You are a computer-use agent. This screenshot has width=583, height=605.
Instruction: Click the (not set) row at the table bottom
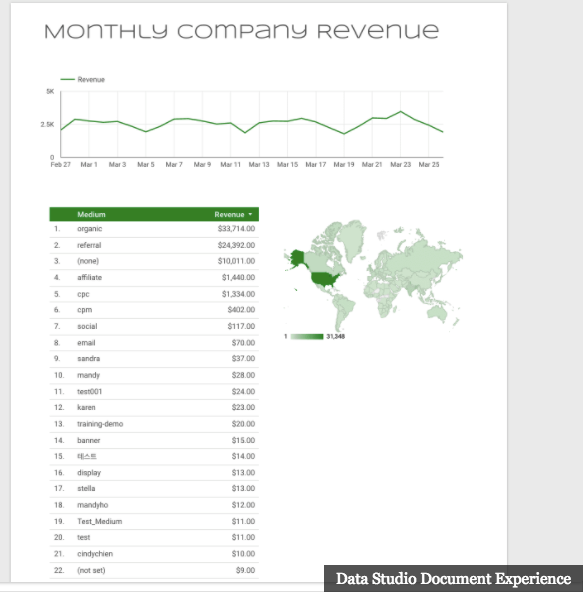pyautogui.click(x=154, y=570)
